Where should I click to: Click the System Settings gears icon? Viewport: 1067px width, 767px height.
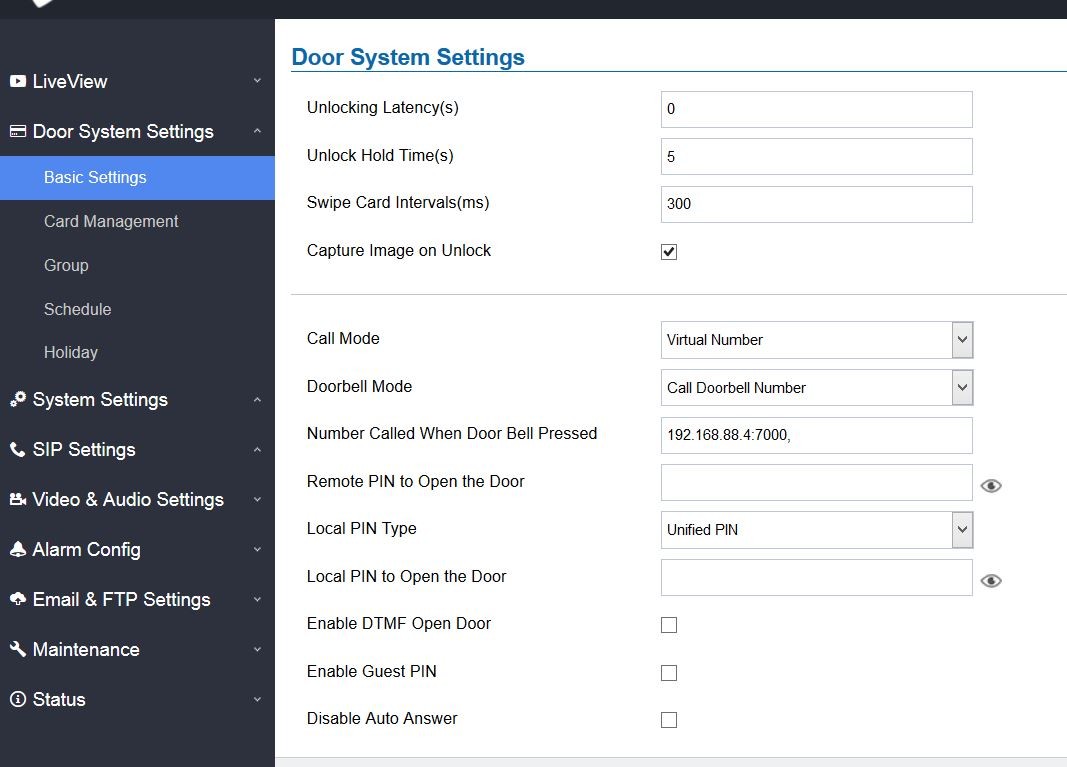click(x=18, y=399)
